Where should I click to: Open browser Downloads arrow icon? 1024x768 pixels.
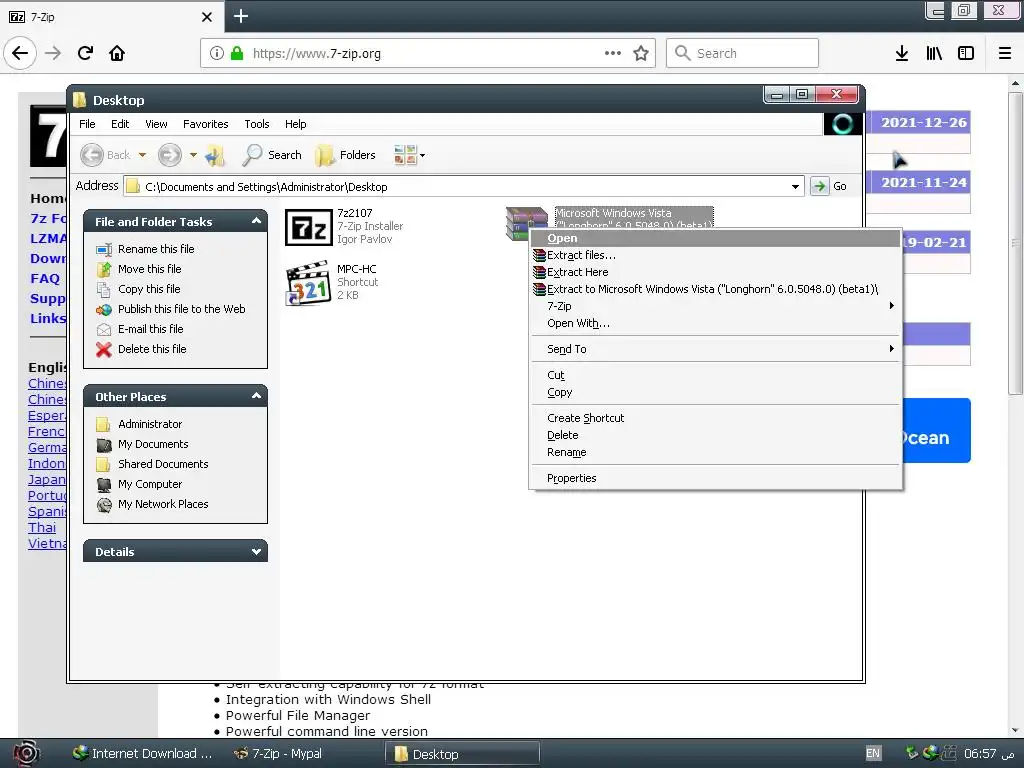click(901, 53)
